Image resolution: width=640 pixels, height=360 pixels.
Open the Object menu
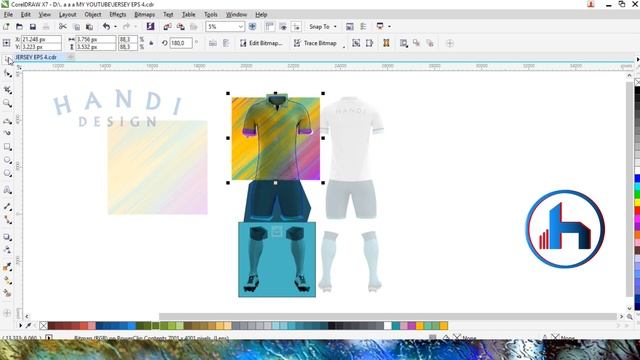coord(93,15)
